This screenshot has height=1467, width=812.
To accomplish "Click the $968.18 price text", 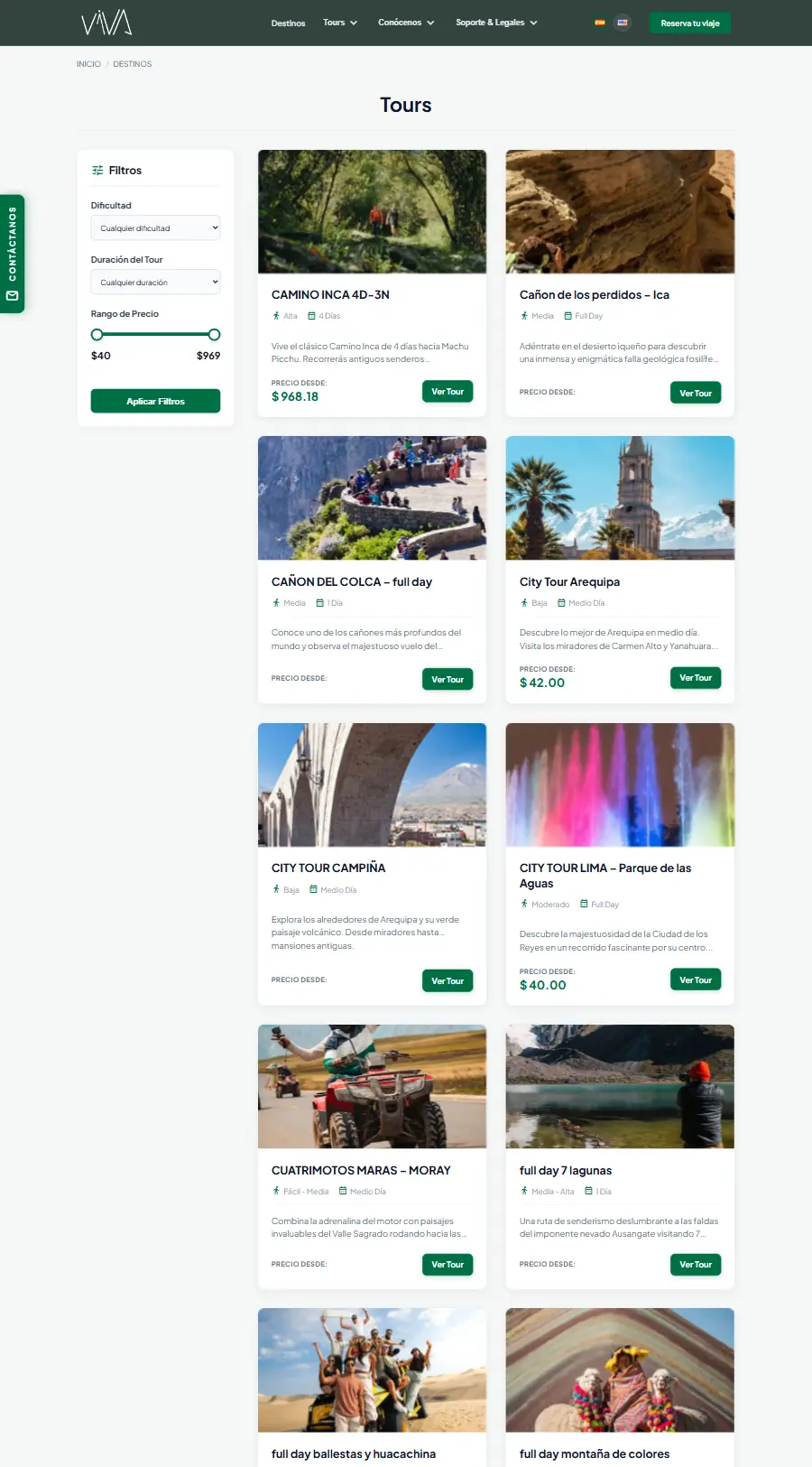I will coord(295,396).
